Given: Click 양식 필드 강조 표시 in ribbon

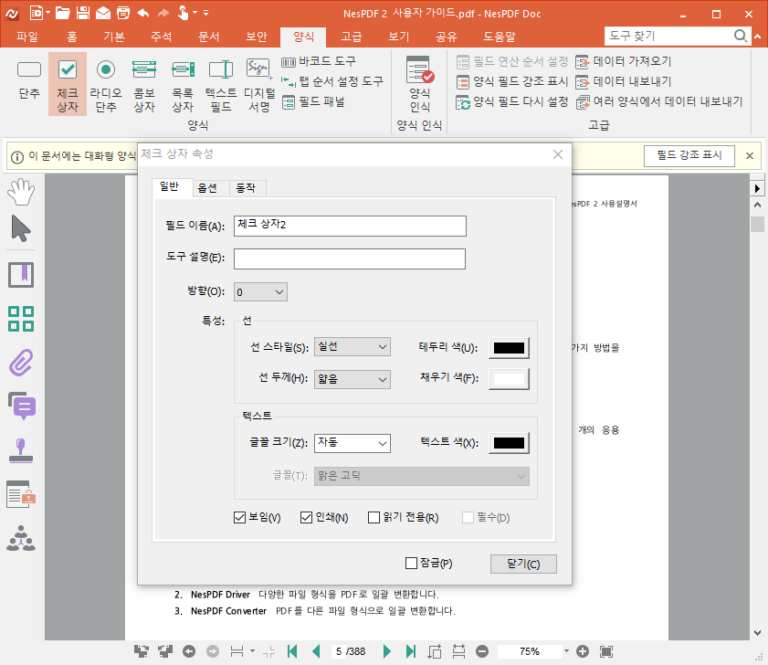Looking at the screenshot, I should 512,81.
